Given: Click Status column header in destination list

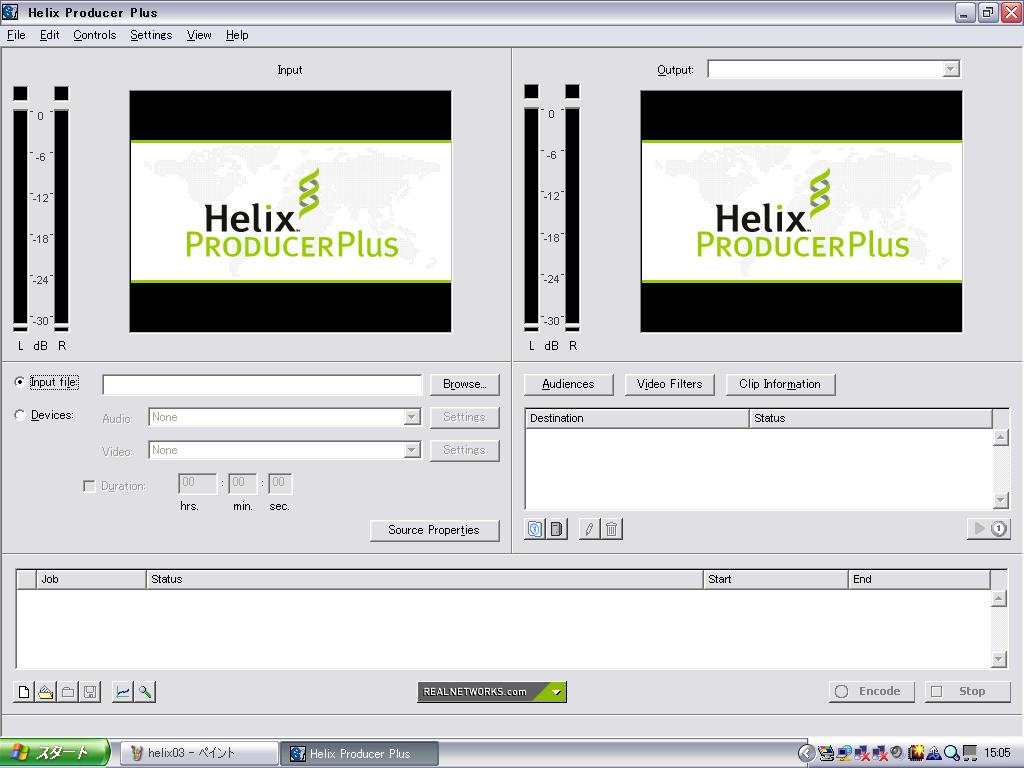Looking at the screenshot, I should coord(871,418).
